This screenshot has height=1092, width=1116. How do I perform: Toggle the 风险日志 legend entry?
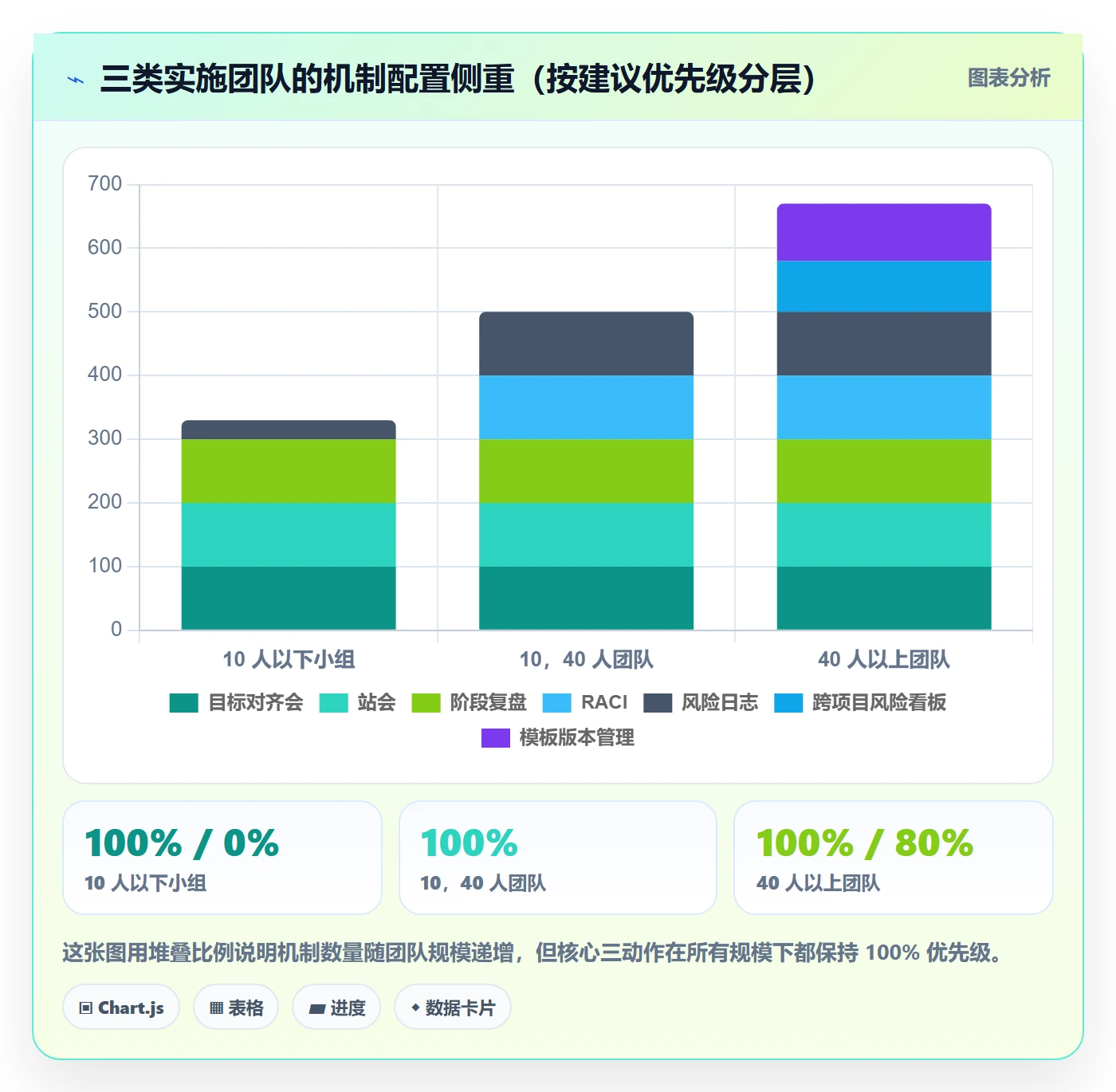tap(701, 703)
